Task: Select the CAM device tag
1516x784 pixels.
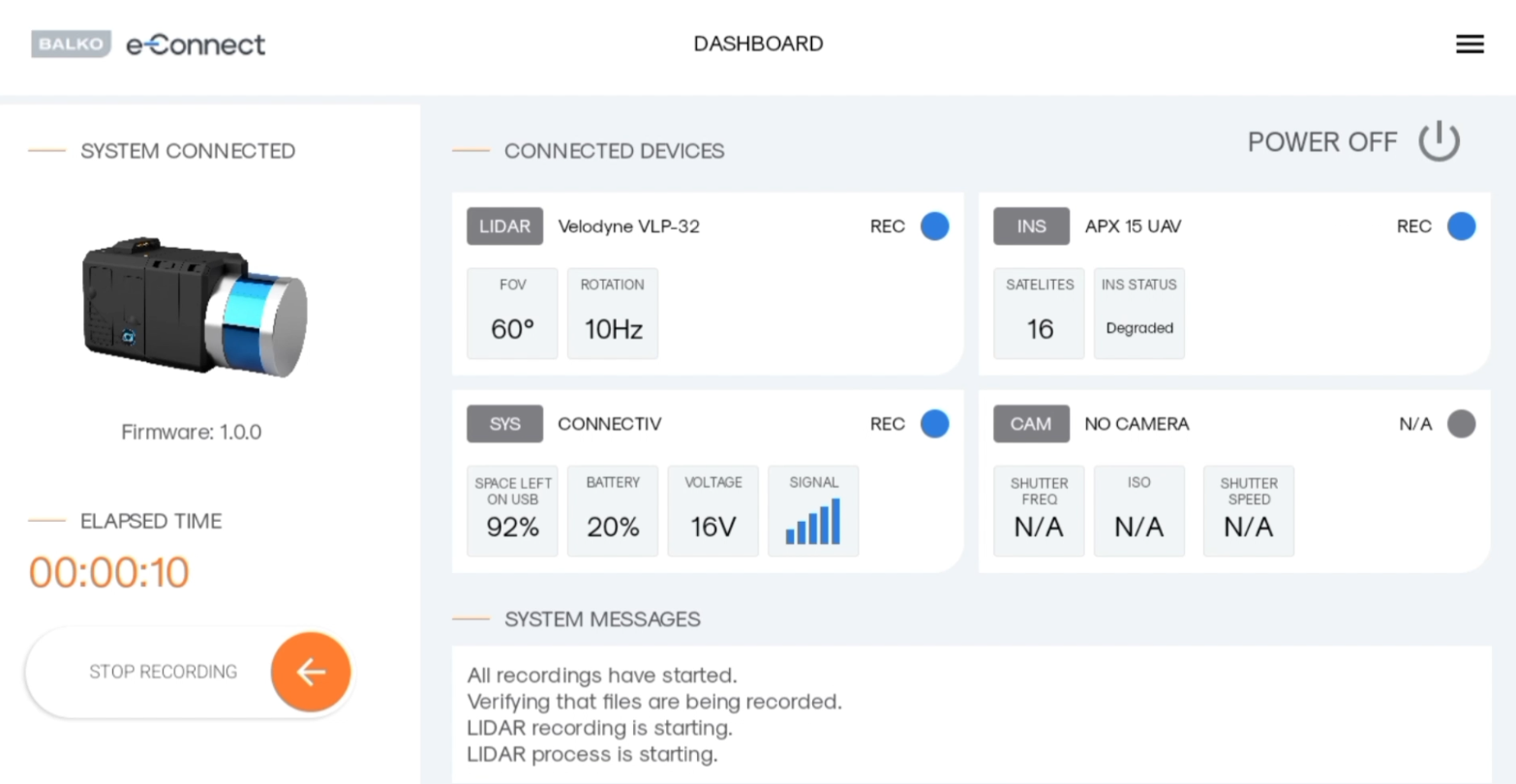Action: pyautogui.click(x=1031, y=424)
